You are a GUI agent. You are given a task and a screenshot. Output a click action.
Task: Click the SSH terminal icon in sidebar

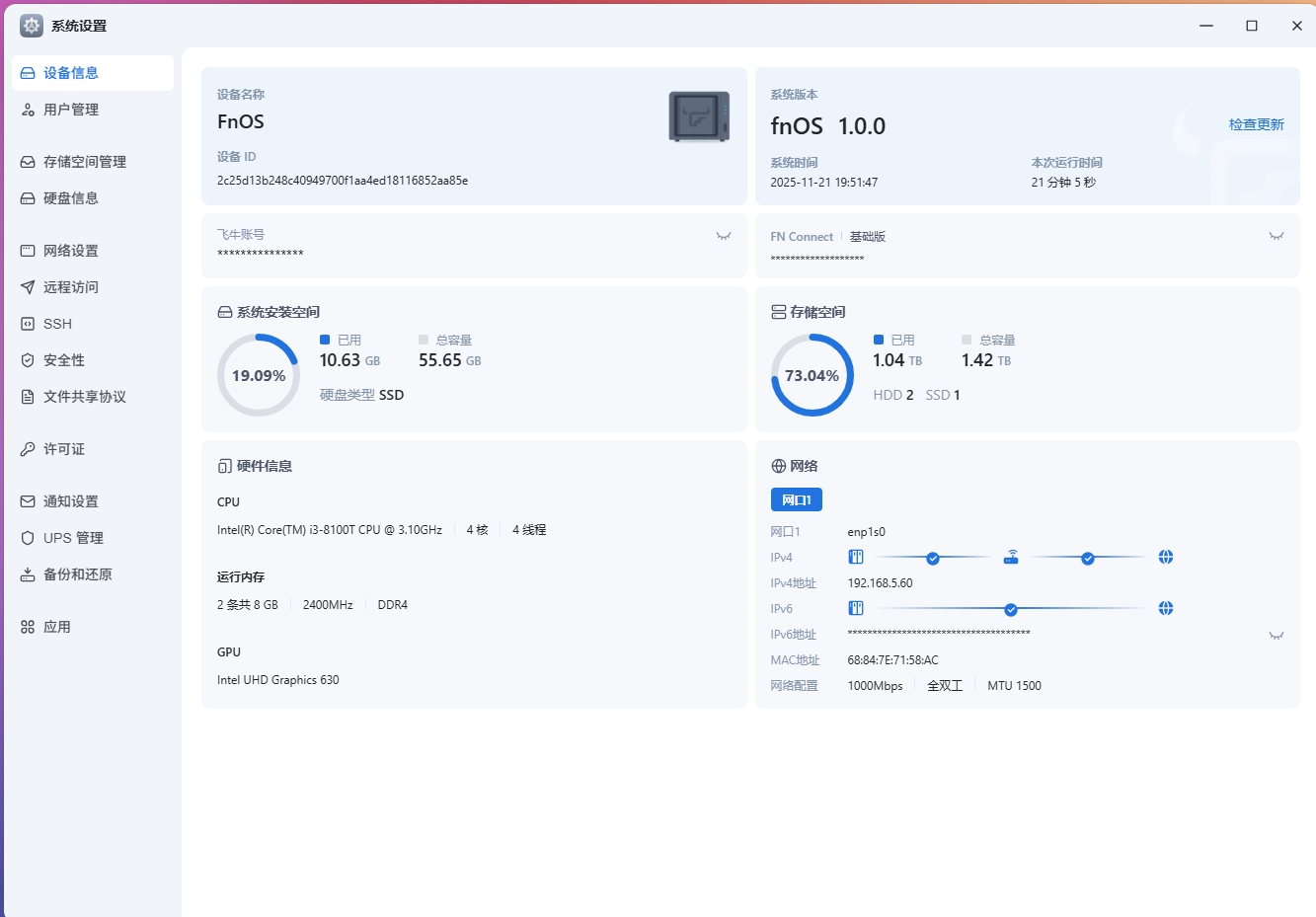(28, 324)
